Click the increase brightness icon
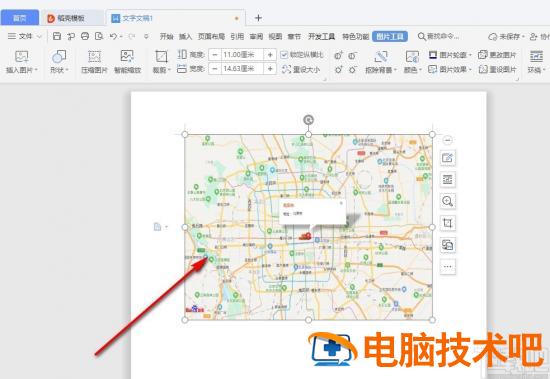 coord(338,69)
